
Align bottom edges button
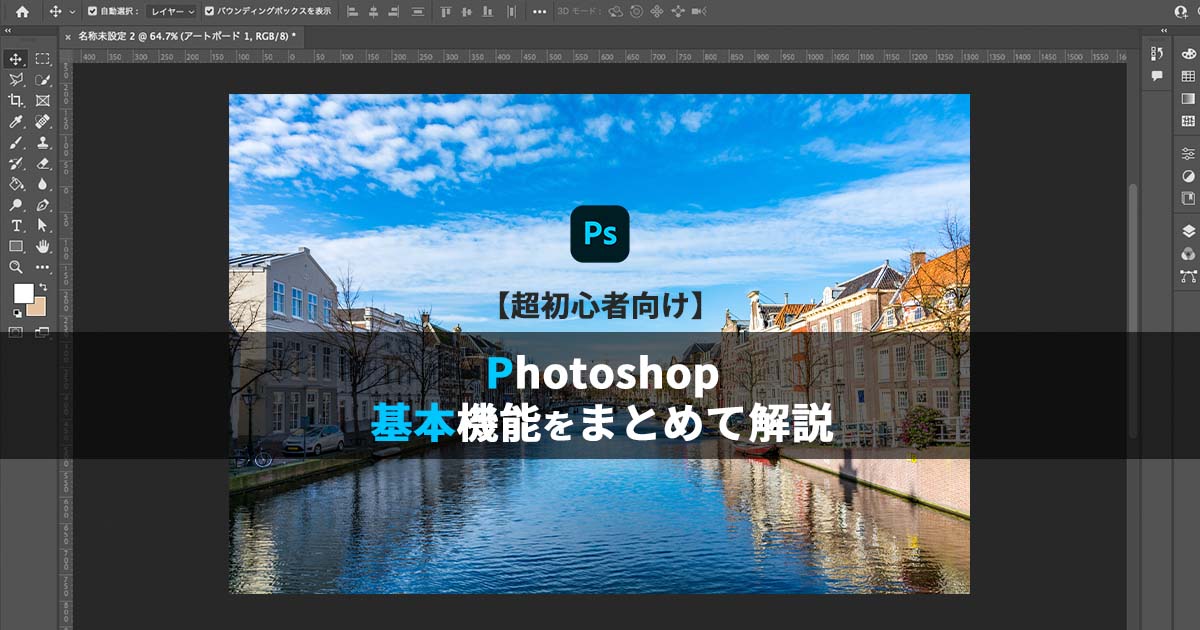pyautogui.click(x=489, y=11)
